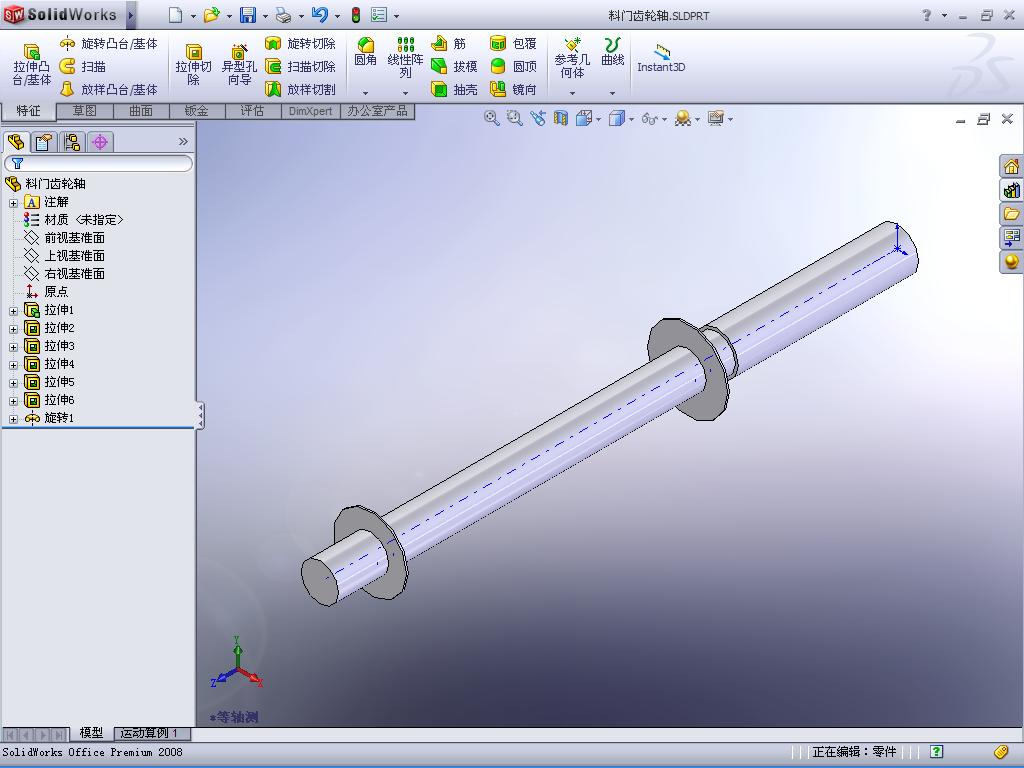This screenshot has height=768, width=1024.
Task: Click the Section View icon
Action: click(560, 118)
